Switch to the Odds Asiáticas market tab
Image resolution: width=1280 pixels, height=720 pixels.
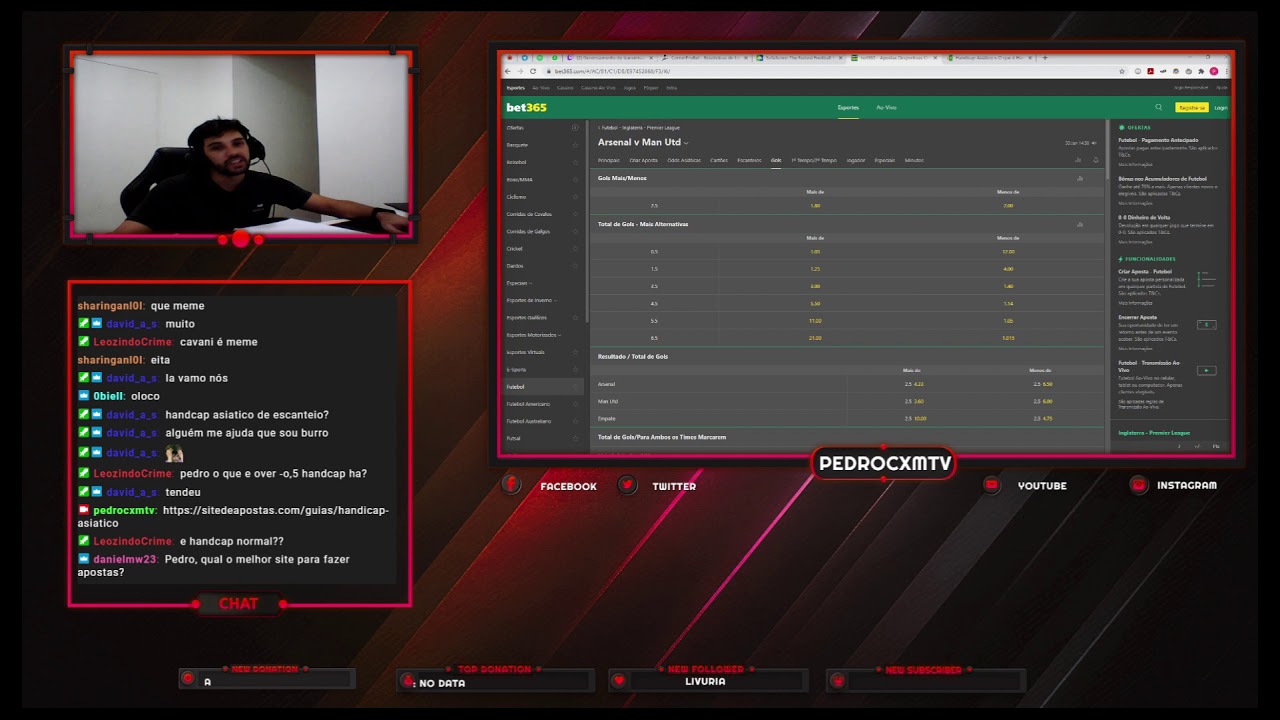pyautogui.click(x=684, y=160)
